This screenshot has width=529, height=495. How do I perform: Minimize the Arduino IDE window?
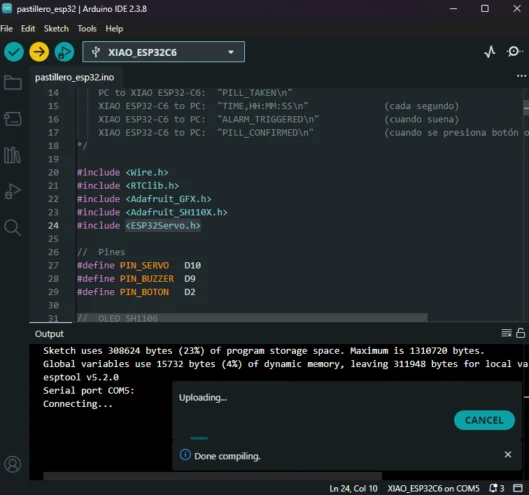coord(453,8)
